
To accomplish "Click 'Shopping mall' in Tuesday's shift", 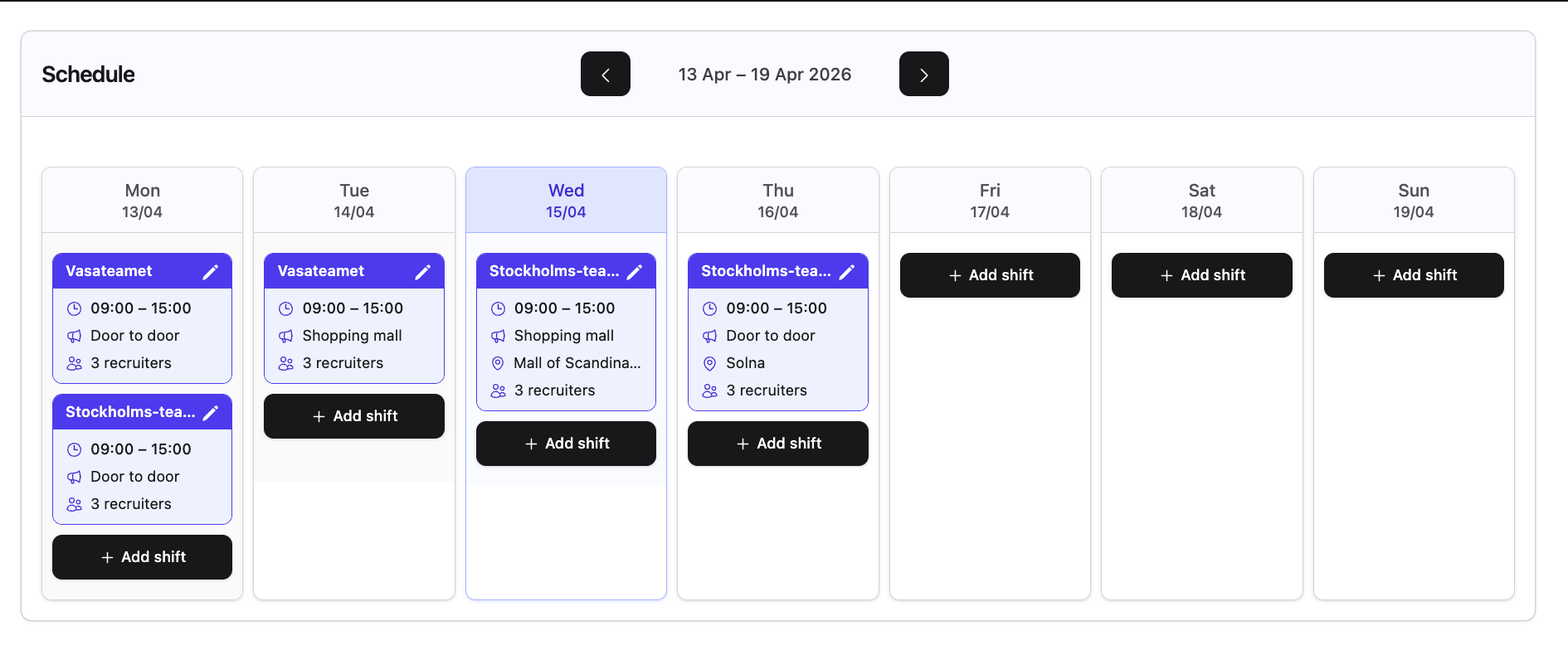I will tap(353, 336).
